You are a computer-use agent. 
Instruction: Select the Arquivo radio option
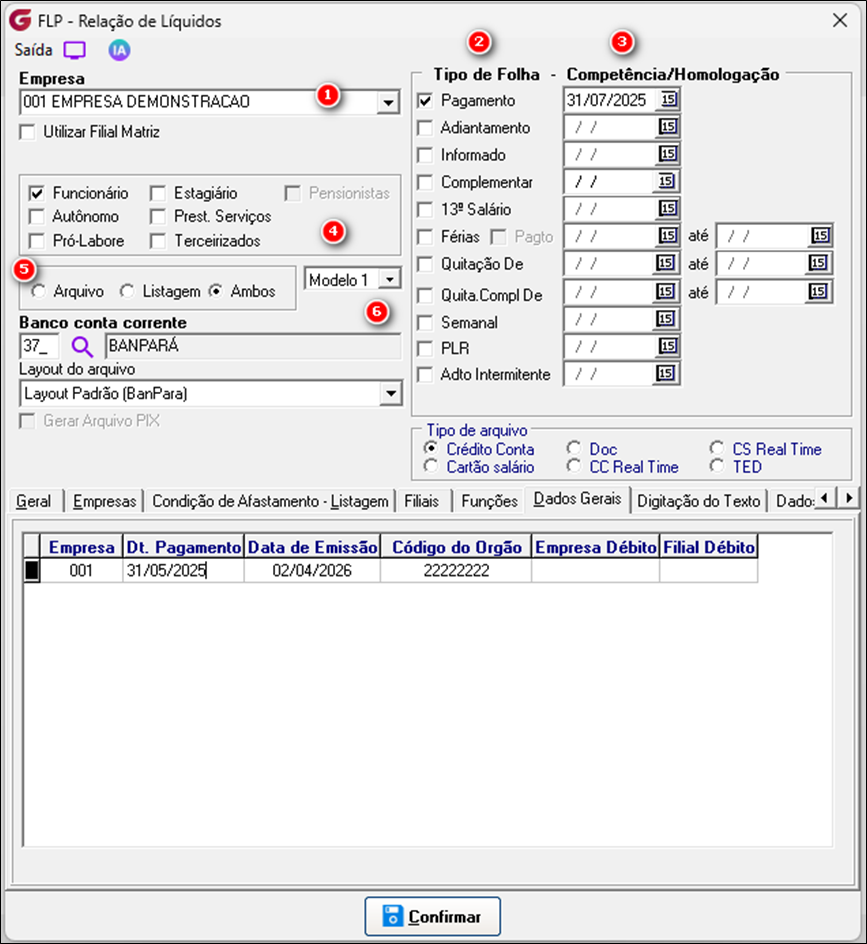click(39, 291)
